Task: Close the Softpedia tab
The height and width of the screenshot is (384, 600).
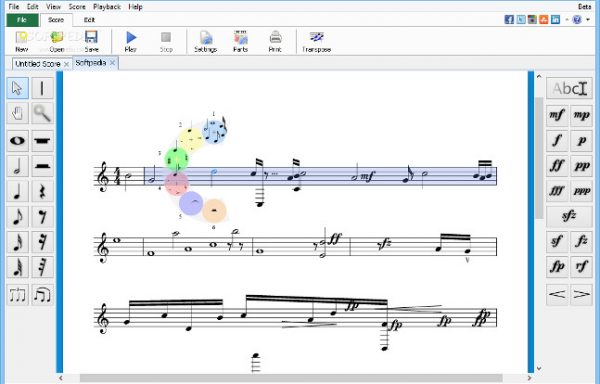Action: [112, 63]
